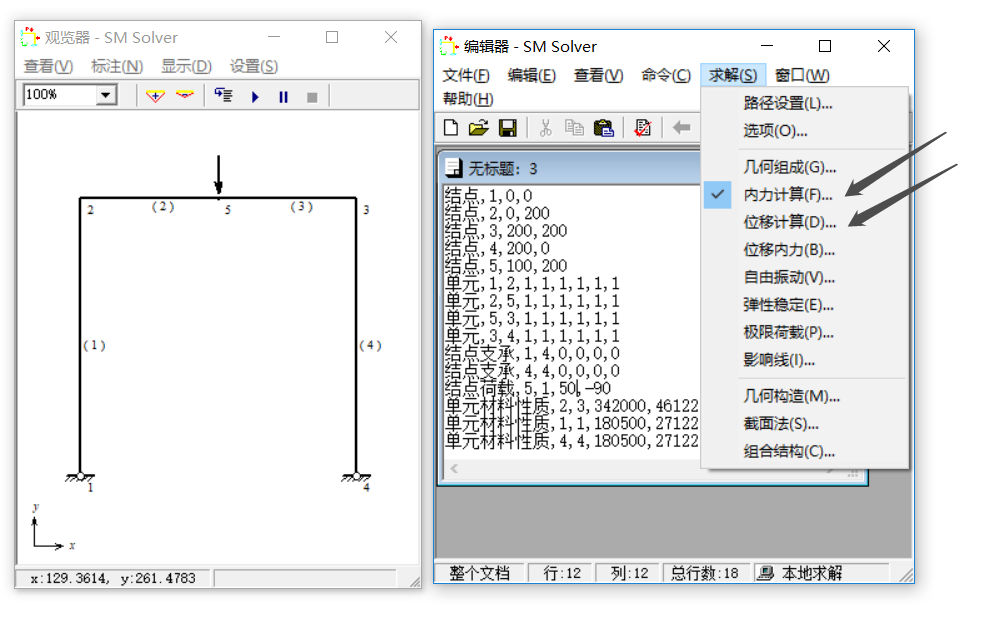Select 选项(O)... from the solve menu
Screen dimensions: 998x626
coord(805,131)
